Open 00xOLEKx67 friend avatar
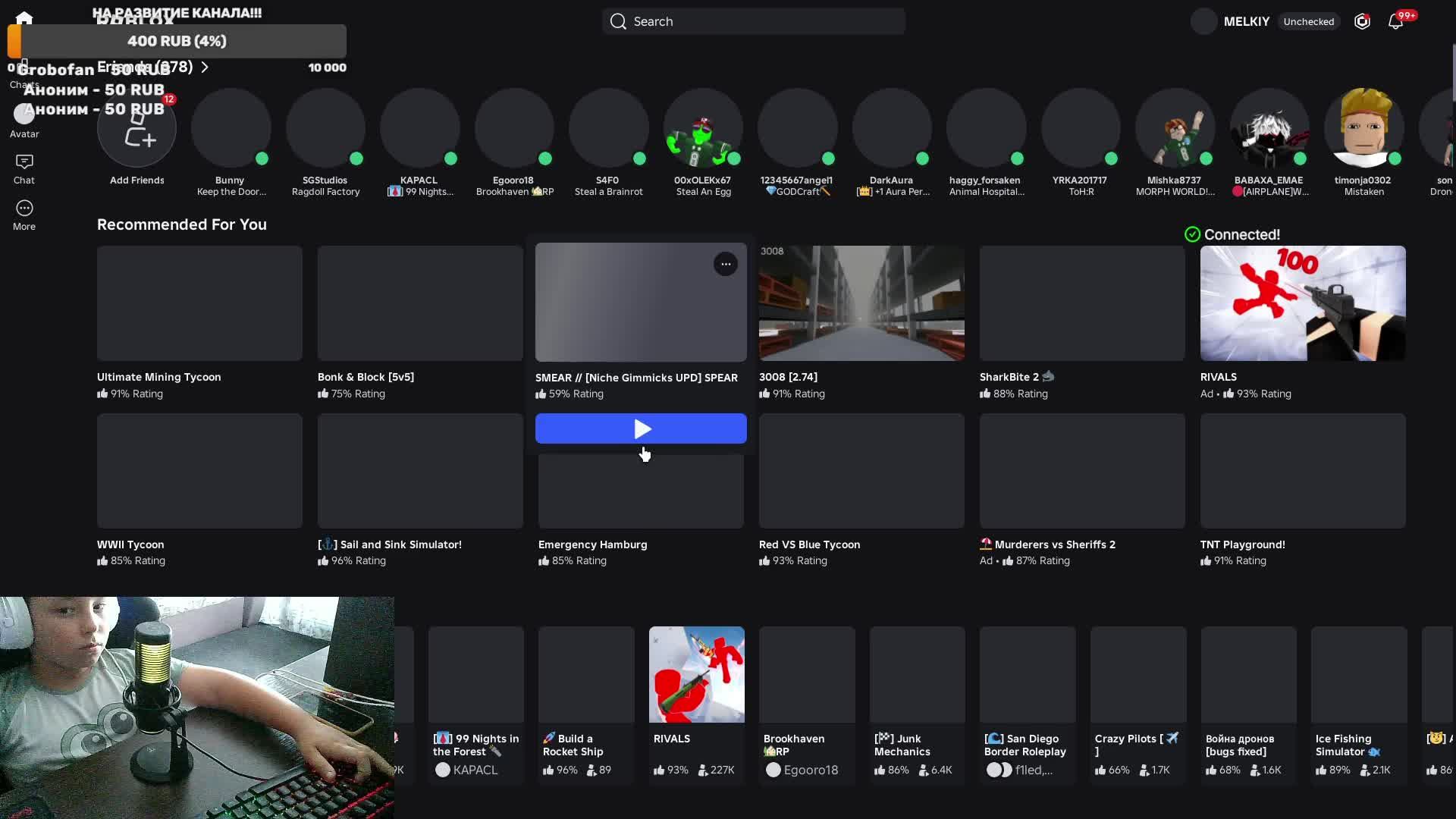Viewport: 1456px width, 819px height. coord(703,127)
